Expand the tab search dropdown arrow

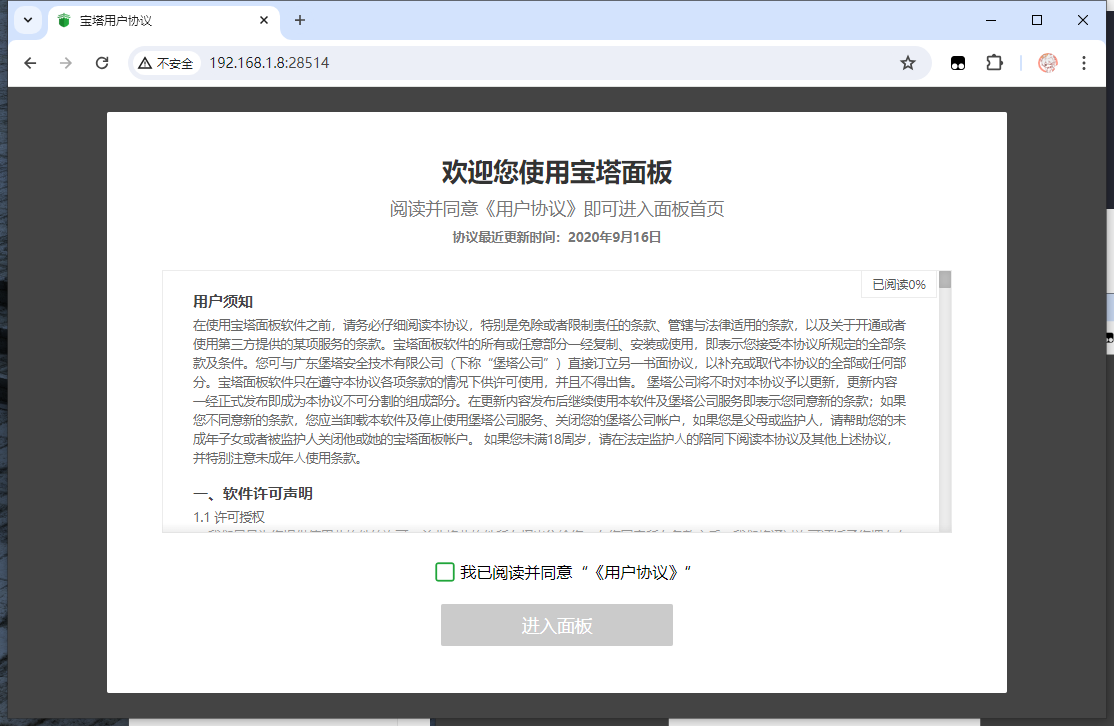click(28, 21)
